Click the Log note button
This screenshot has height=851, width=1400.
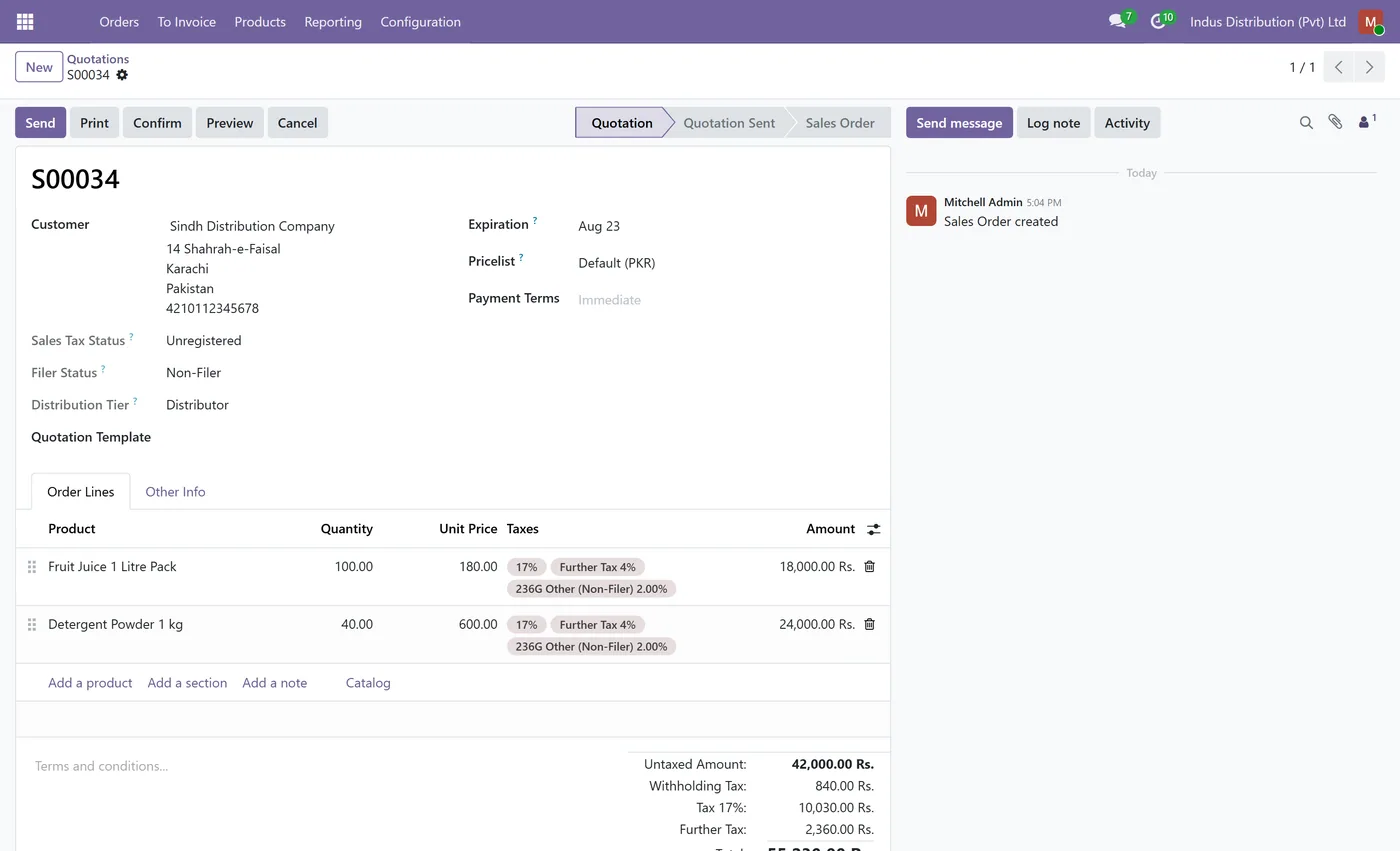(1053, 123)
